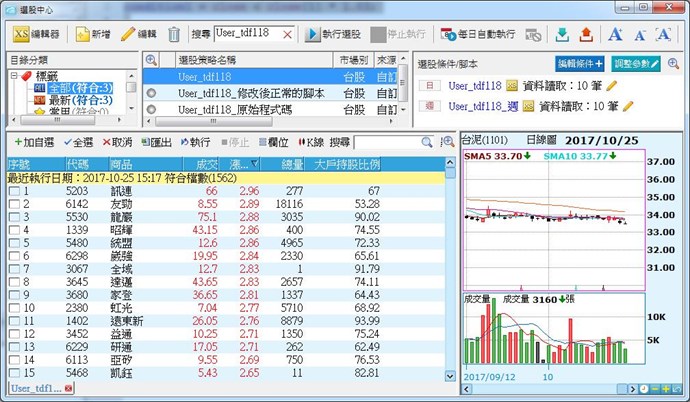Collapse the 標籤 tree node
The width and height of the screenshot is (690, 402).
pos(13,75)
